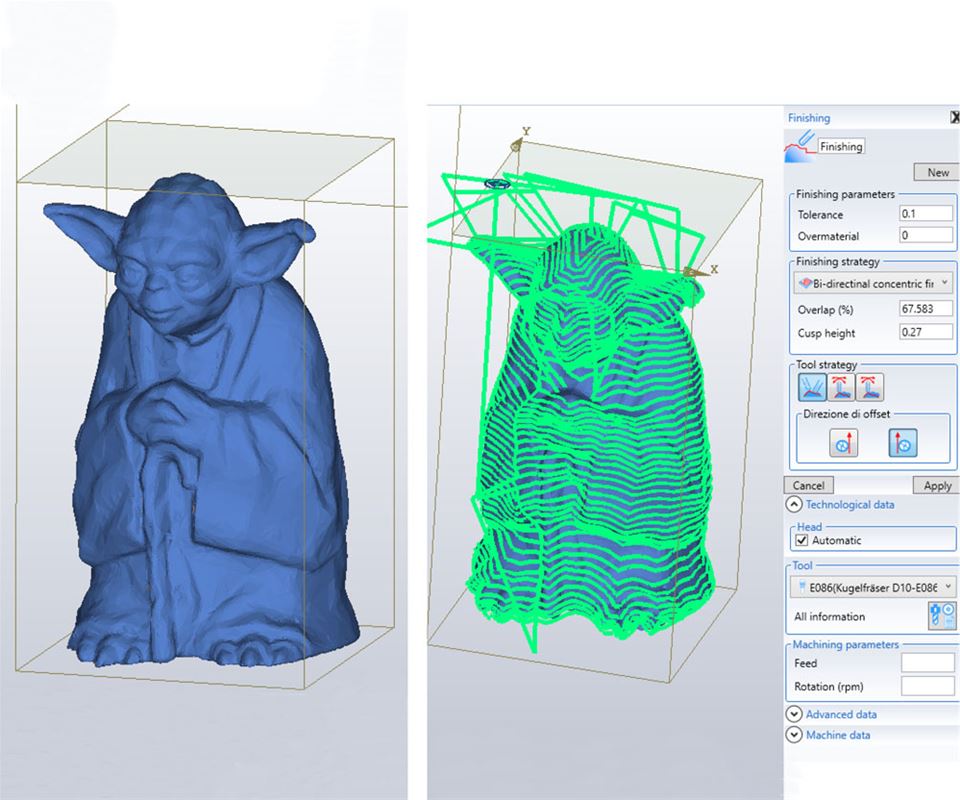This screenshot has height=800, width=960.
Task: Click the Tolerance input field
Action: tap(926, 214)
